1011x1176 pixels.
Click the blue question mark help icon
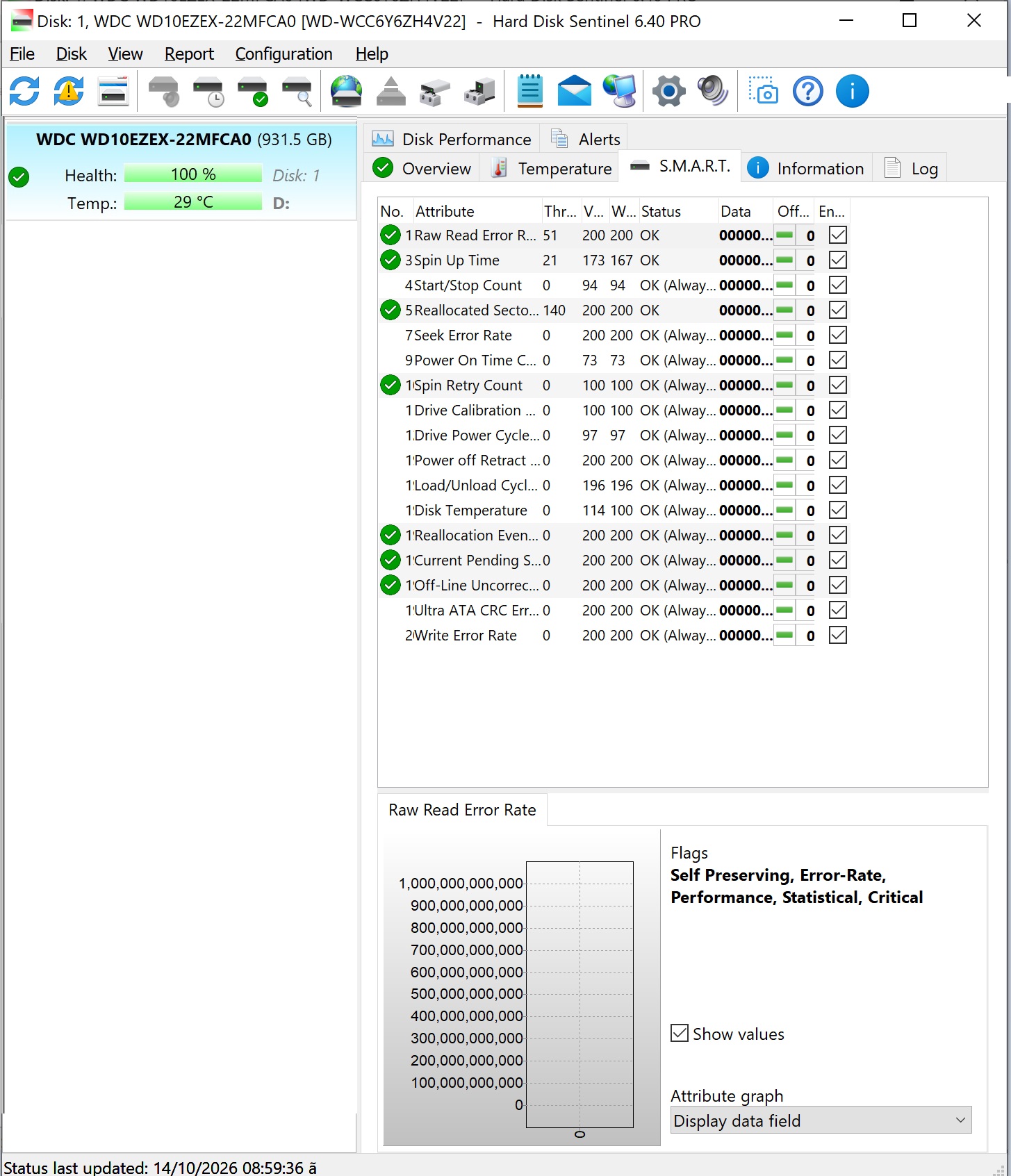808,91
